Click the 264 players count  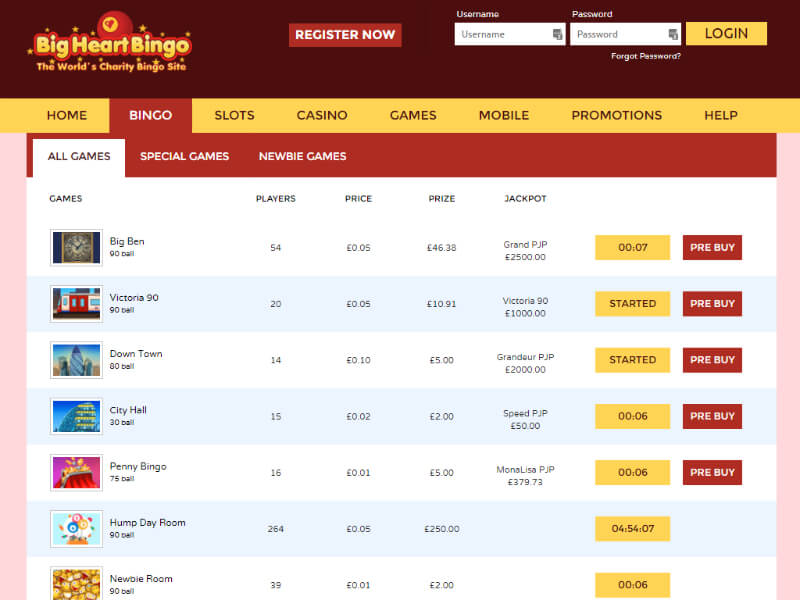point(276,529)
